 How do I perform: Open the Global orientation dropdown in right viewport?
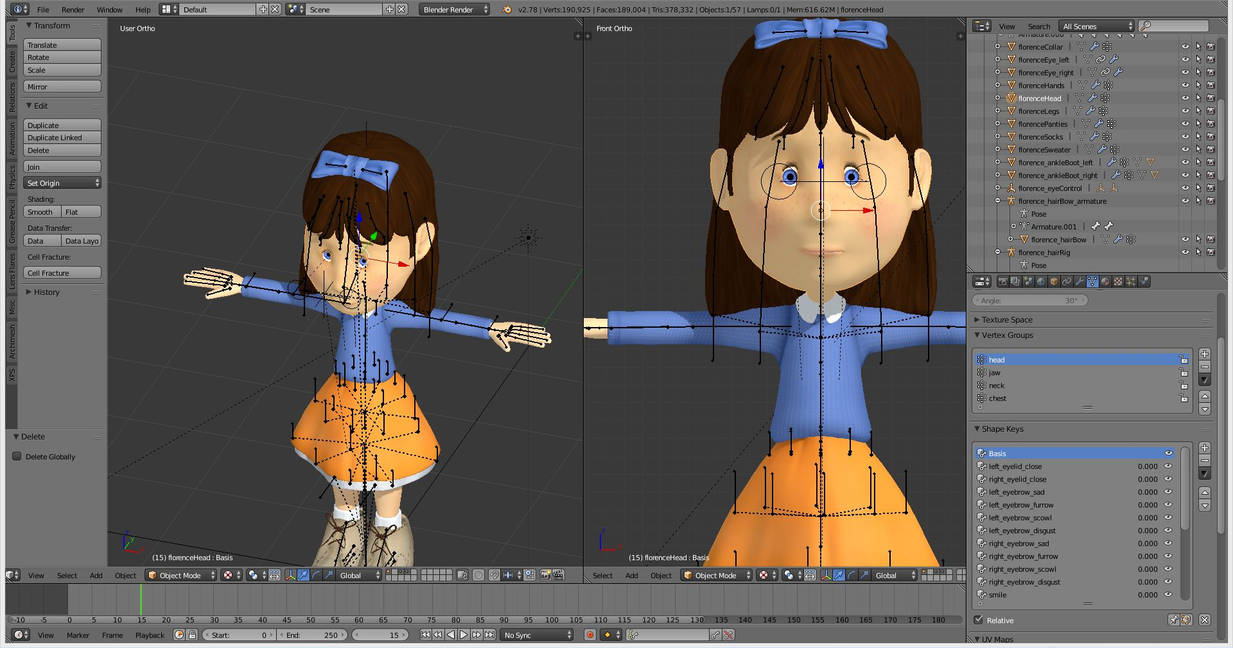[x=895, y=575]
